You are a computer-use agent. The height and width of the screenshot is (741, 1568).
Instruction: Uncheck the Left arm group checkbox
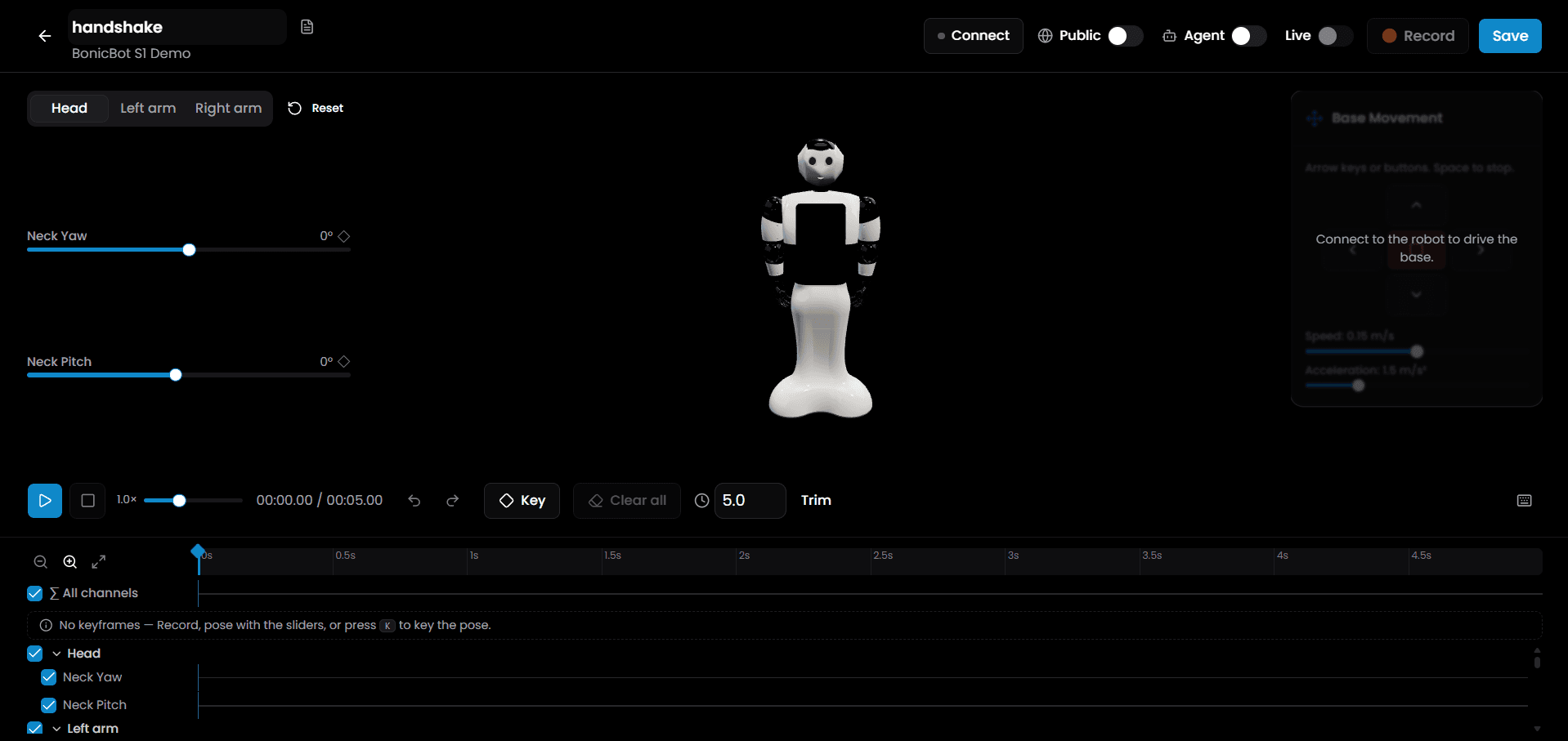(x=34, y=729)
